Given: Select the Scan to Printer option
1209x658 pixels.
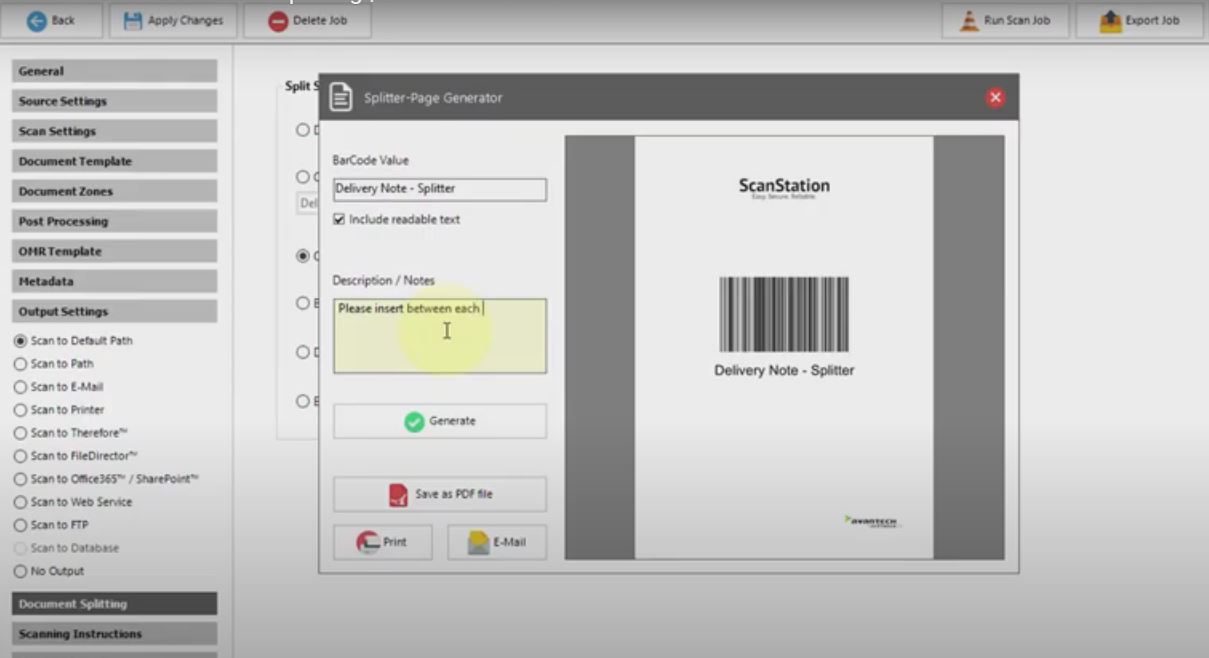Looking at the screenshot, I should coord(59,410).
